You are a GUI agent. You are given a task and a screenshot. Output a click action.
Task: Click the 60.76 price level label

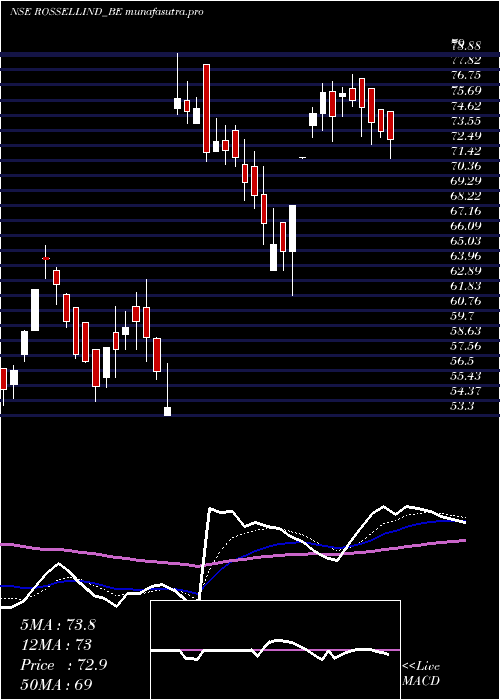coord(466,301)
